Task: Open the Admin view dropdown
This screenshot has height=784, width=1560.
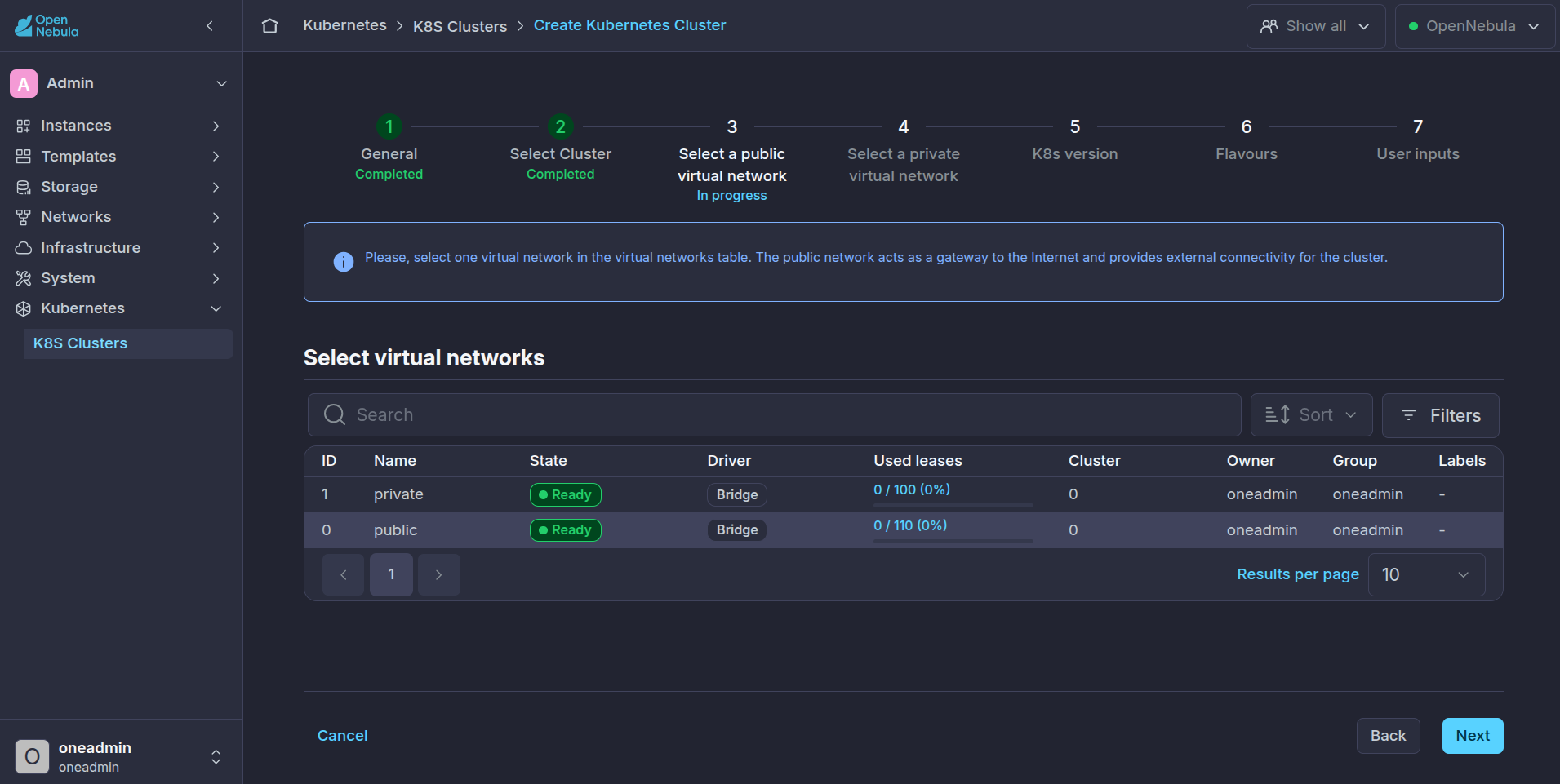Action: coord(221,83)
